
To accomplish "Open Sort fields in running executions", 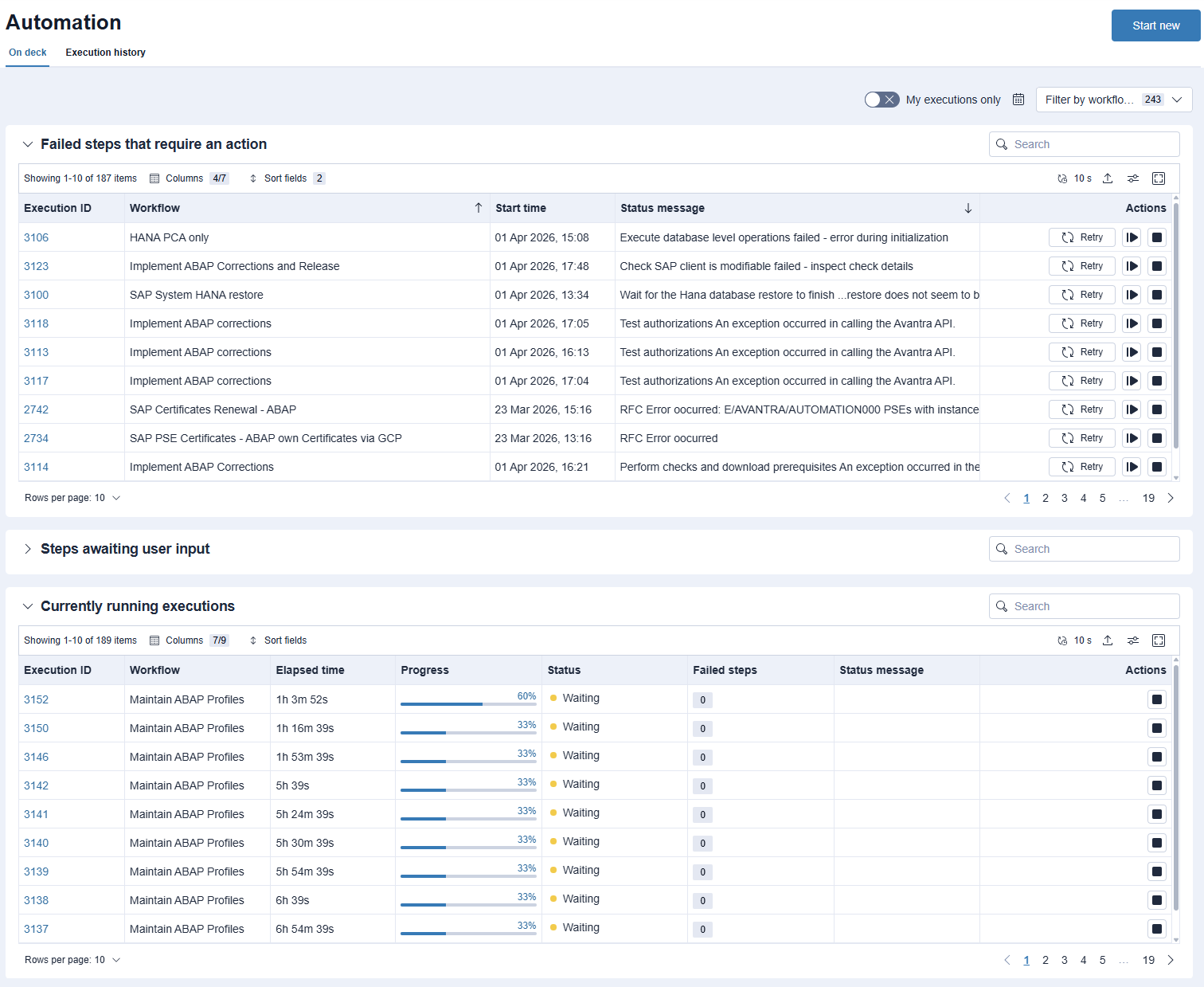I will point(278,640).
